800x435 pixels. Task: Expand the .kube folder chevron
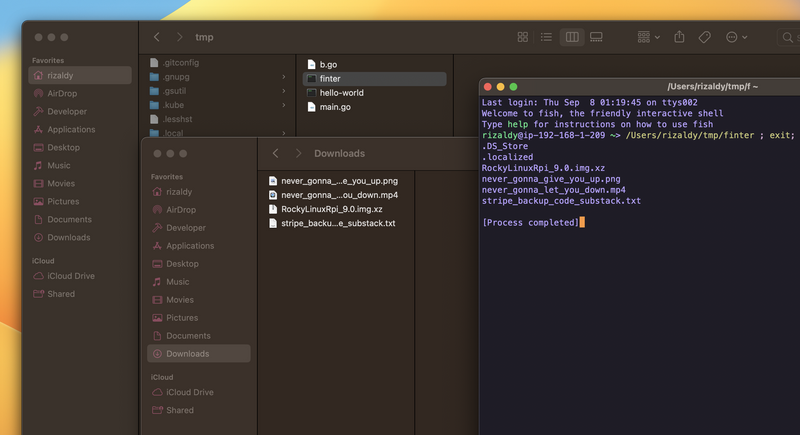coord(284,105)
